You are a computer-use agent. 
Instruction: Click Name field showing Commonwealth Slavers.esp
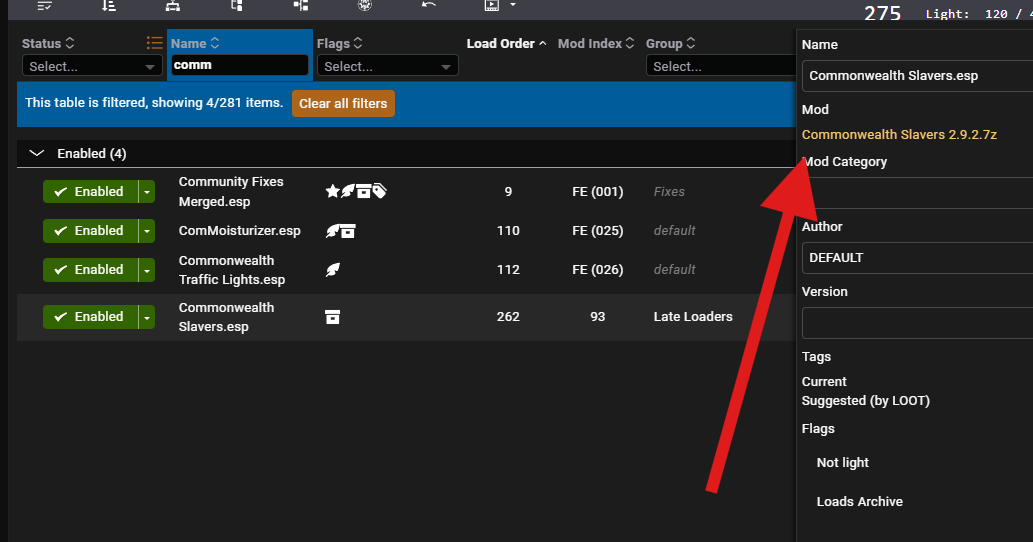(917, 76)
